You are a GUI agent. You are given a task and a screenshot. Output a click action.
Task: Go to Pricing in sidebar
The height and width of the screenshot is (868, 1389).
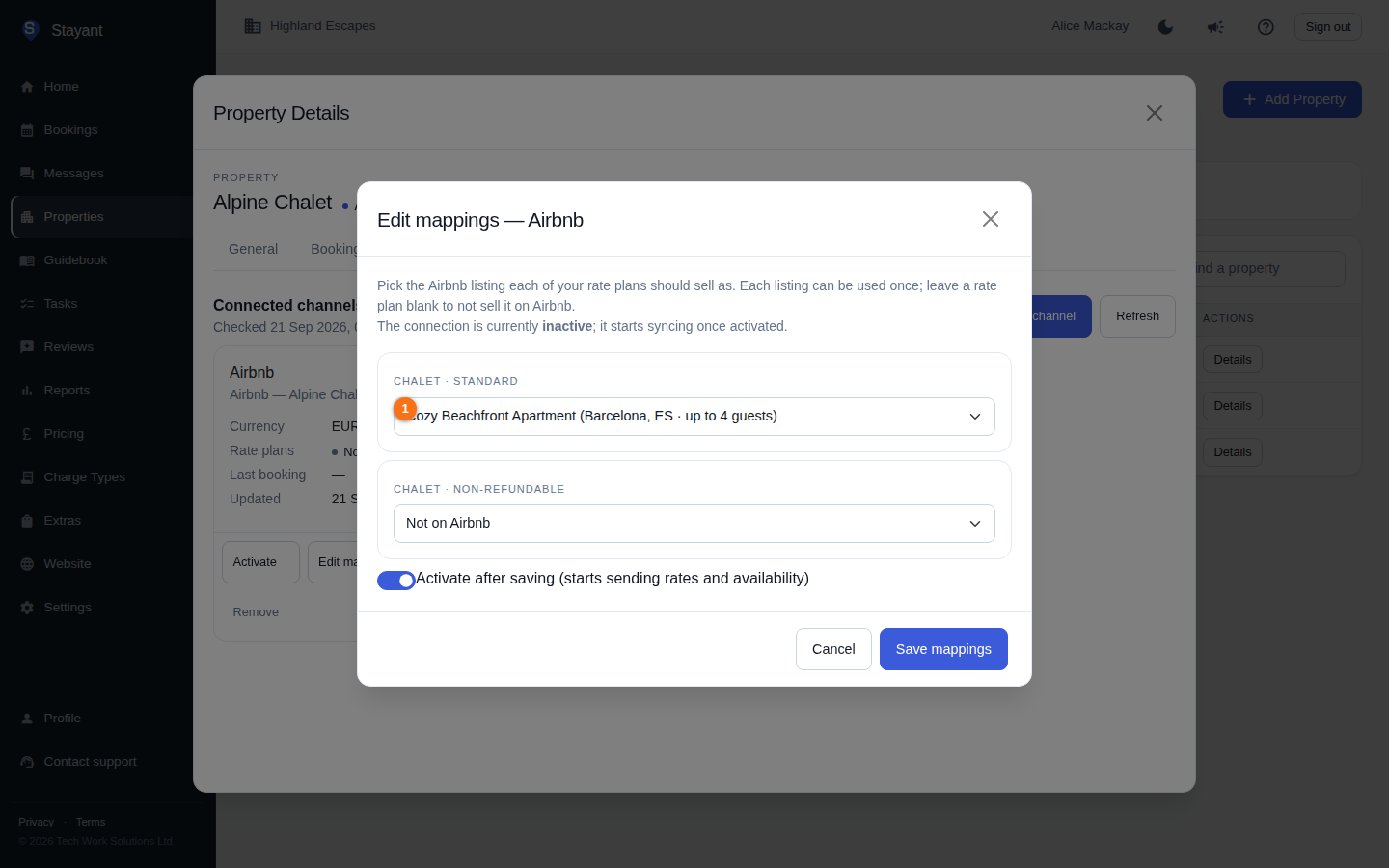coord(64,434)
